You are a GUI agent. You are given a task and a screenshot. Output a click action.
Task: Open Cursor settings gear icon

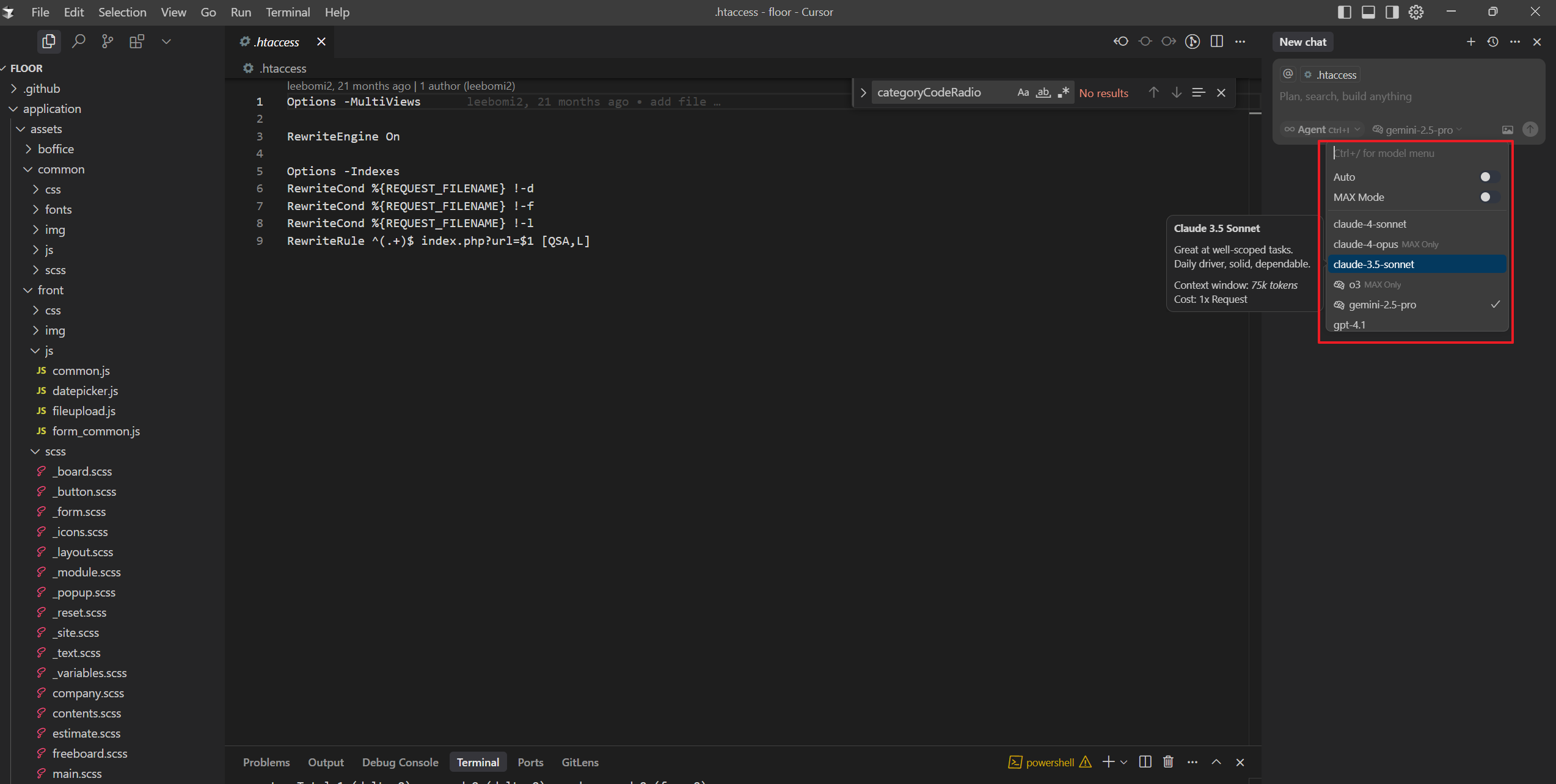click(1415, 12)
